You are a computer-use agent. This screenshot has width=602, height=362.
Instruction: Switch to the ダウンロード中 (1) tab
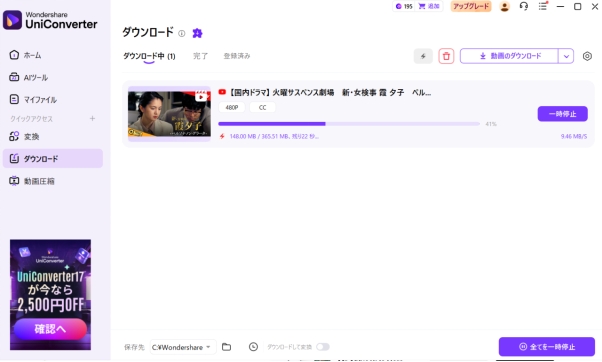point(149,56)
